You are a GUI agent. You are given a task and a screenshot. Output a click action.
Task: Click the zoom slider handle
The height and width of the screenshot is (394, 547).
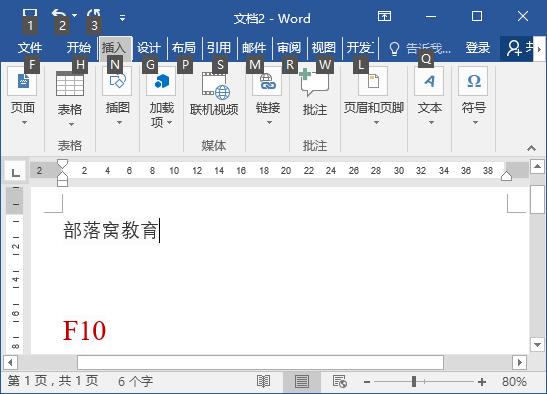pos(414,381)
